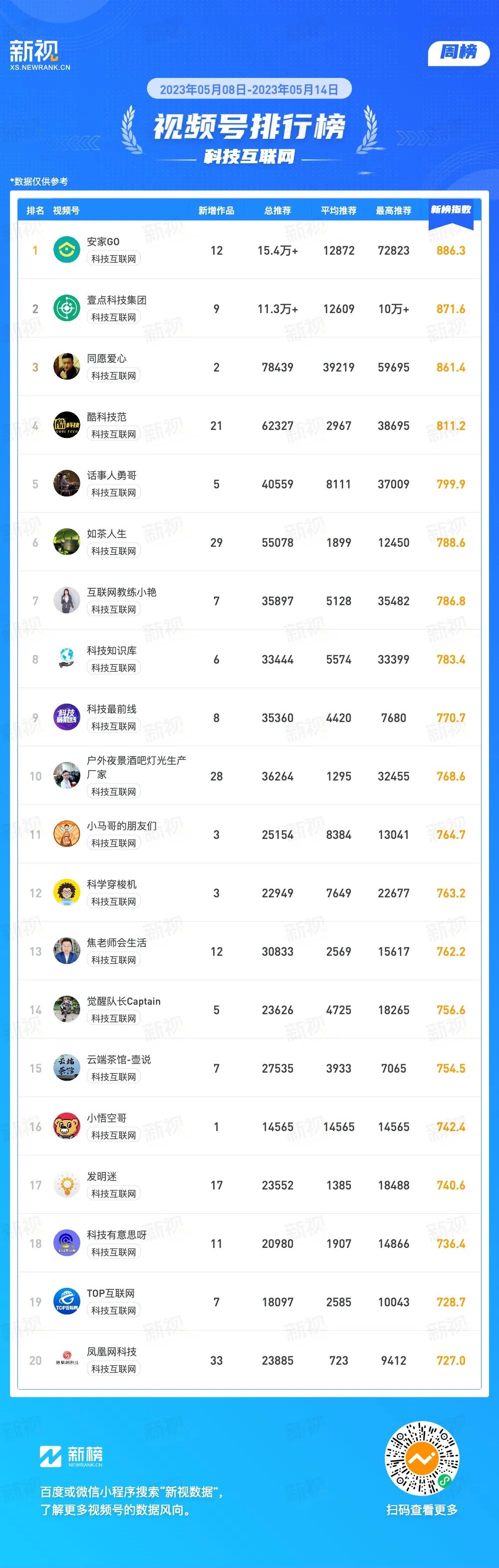Open the 科技最前线 purple avatar

[x=67, y=718]
